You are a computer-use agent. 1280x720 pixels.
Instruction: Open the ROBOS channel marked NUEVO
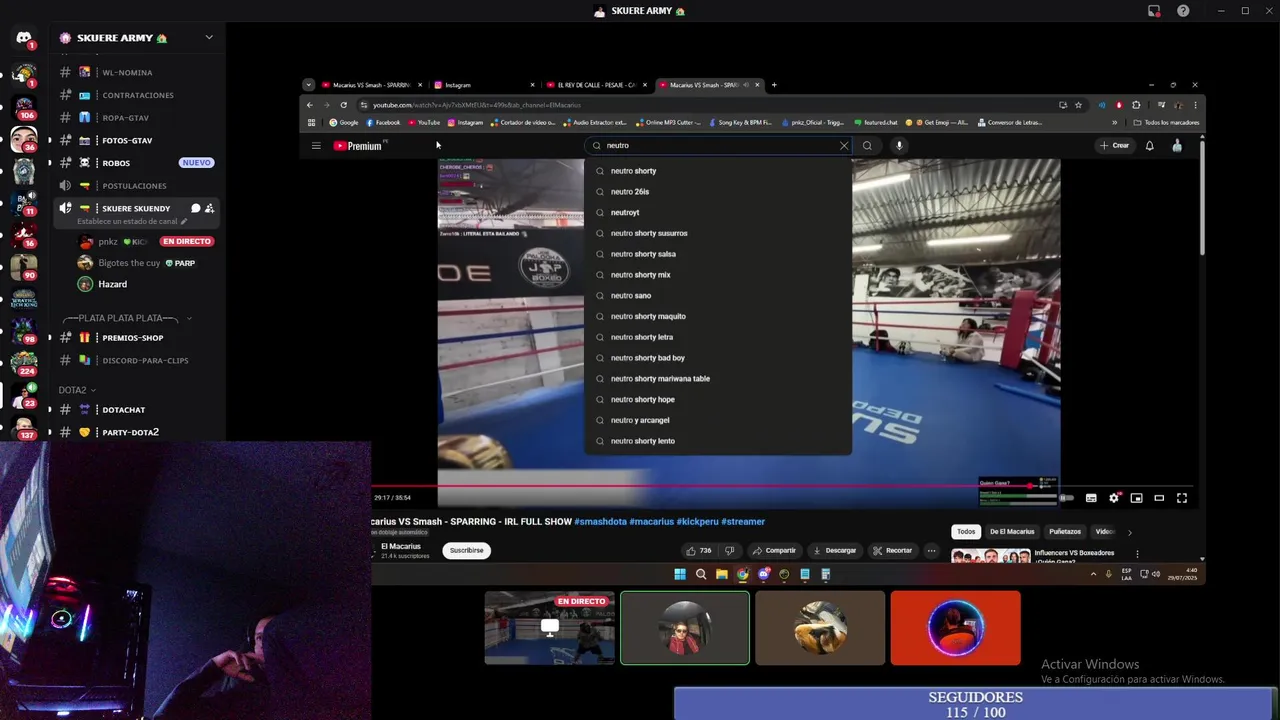tap(134, 163)
